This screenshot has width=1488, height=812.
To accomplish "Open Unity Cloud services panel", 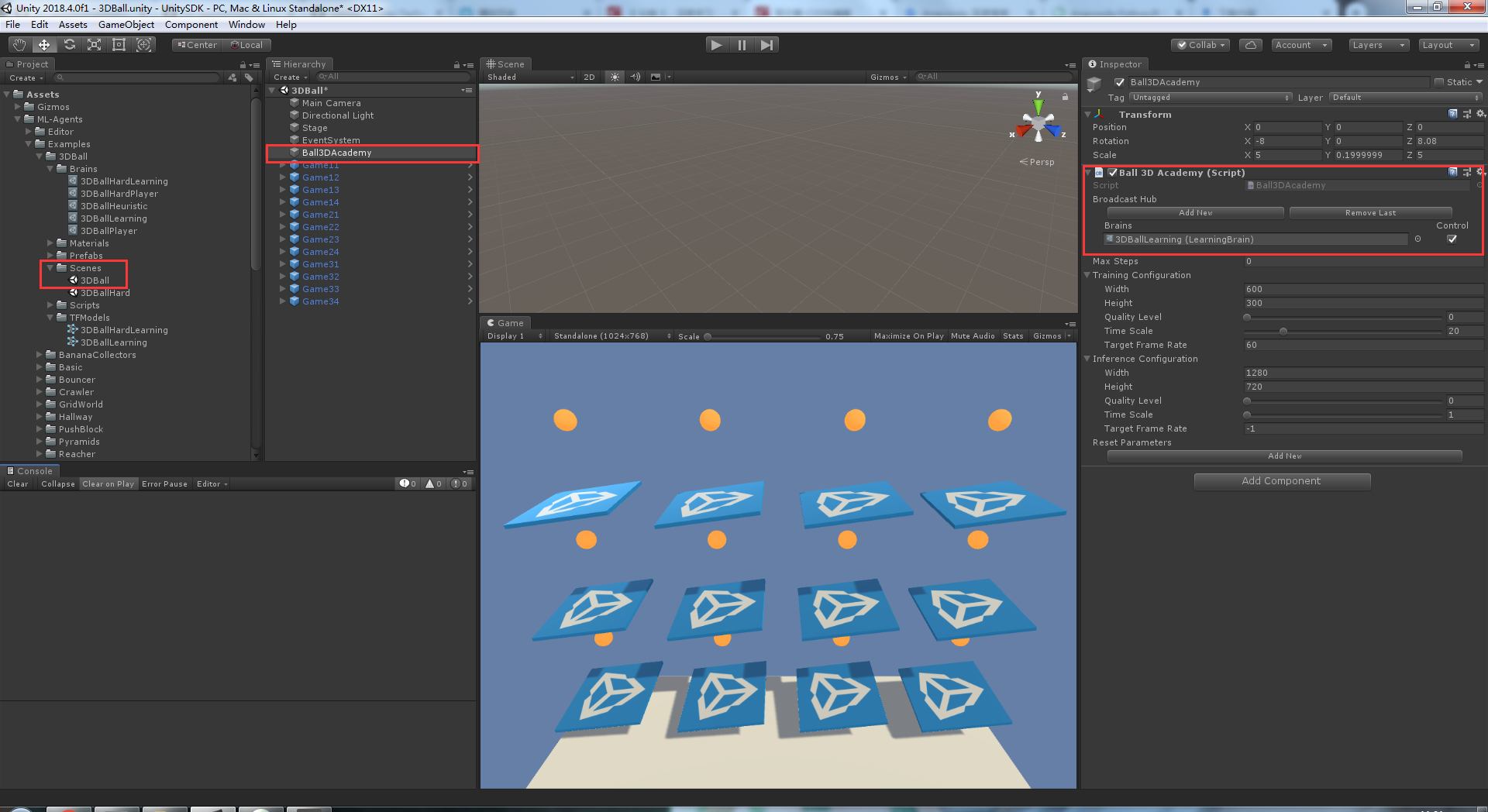I will point(1250,44).
